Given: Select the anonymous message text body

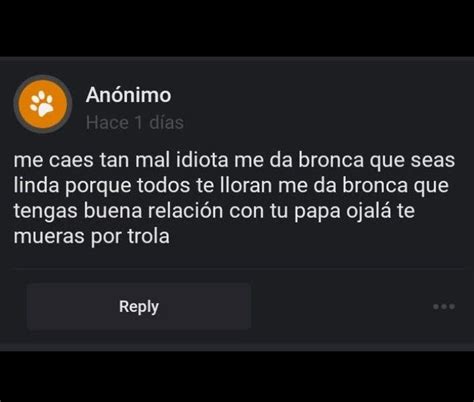Looking at the screenshot, I should pyautogui.click(x=234, y=198).
